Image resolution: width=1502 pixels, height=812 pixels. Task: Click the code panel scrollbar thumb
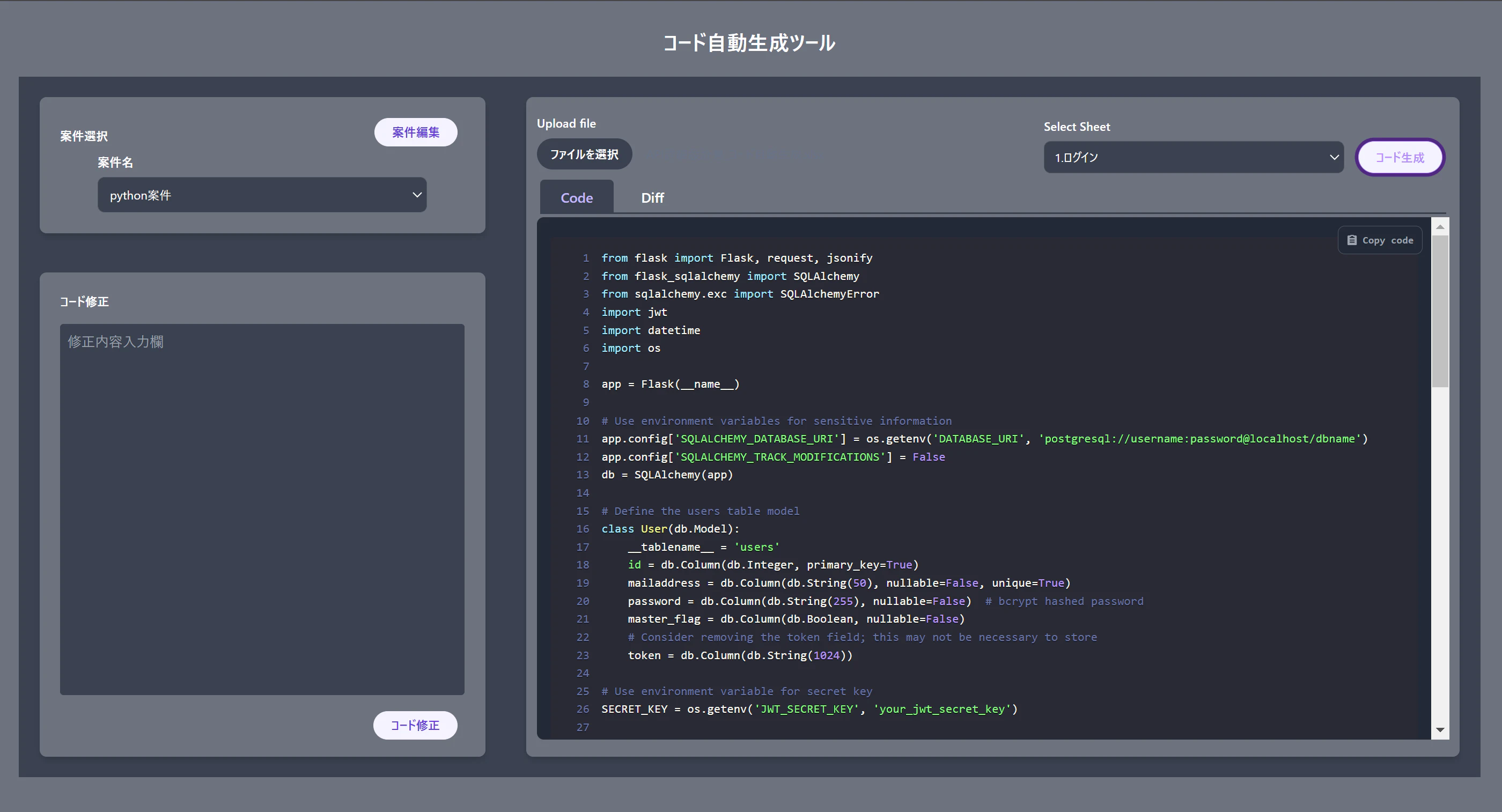[1440, 311]
